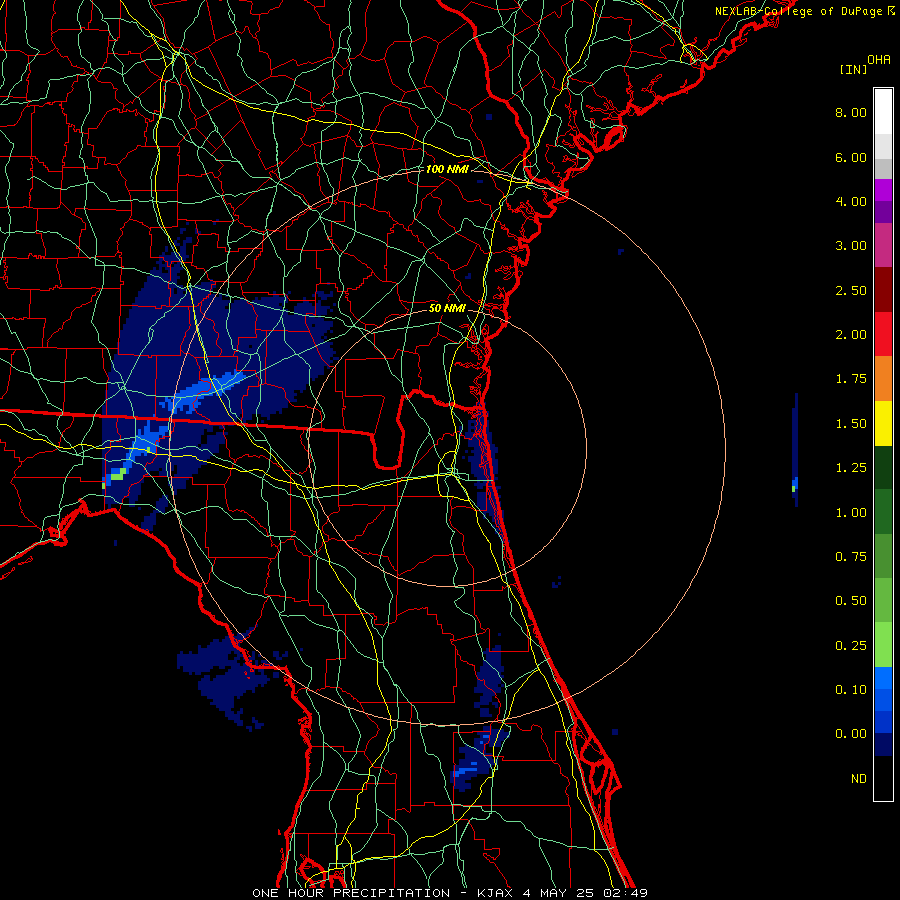Viewport: 900px width, 900px height.
Task: Click the 4 MAY 25 date in the caption
Action: 558,893
